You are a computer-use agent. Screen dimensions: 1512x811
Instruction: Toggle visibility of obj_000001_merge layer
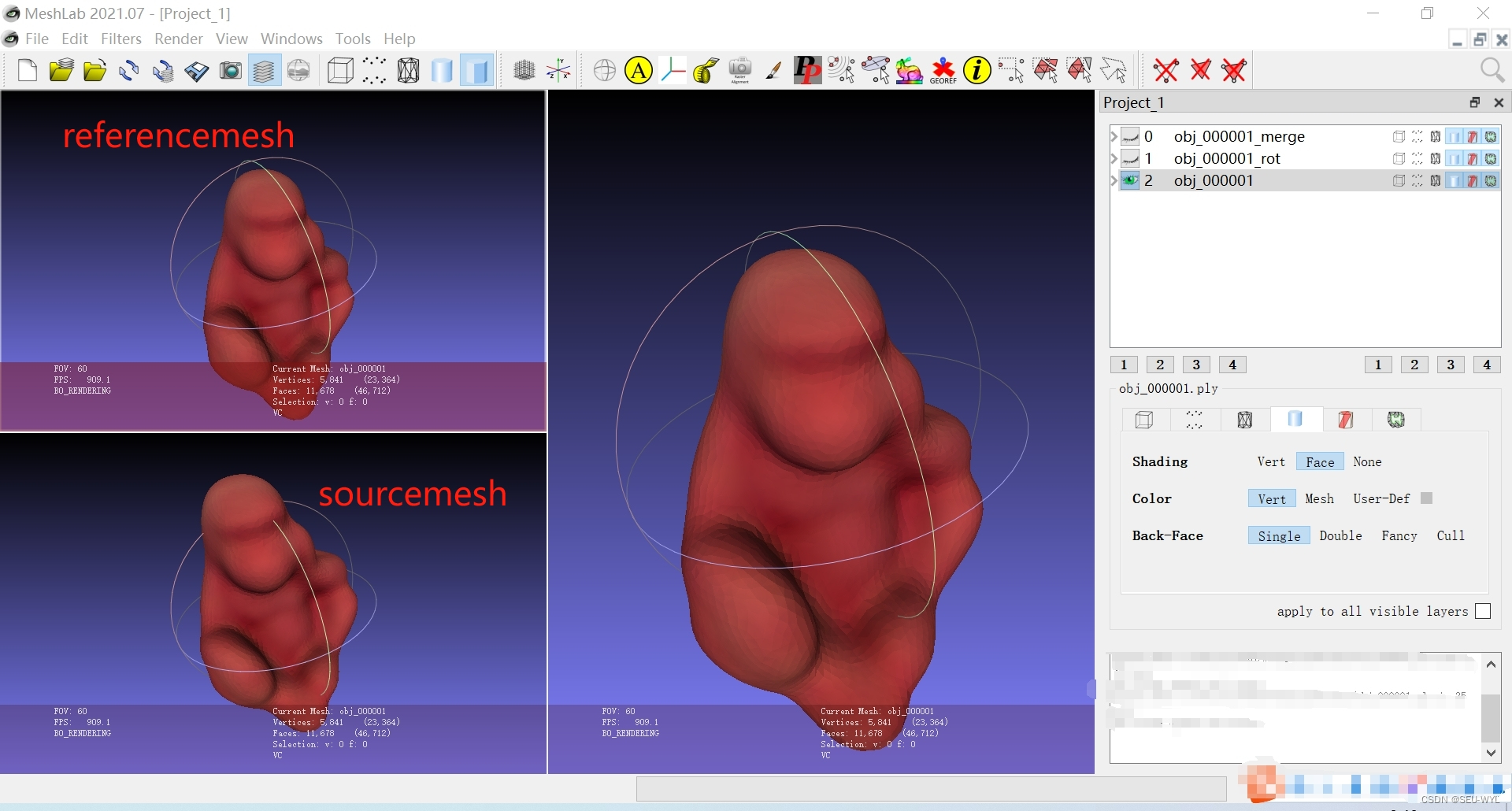tap(1130, 136)
